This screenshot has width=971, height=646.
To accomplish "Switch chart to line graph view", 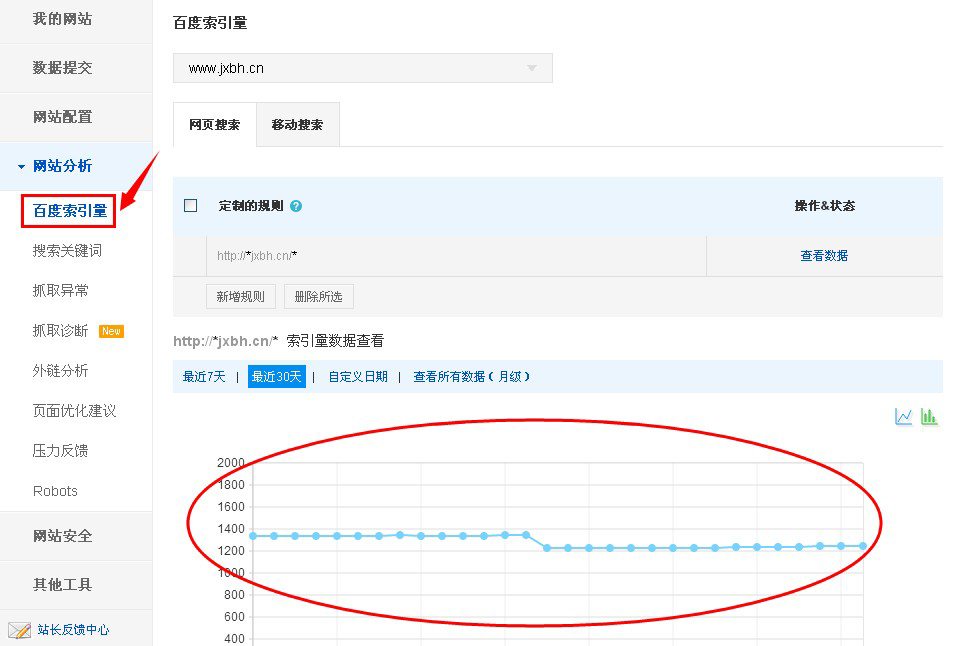I will (903, 417).
